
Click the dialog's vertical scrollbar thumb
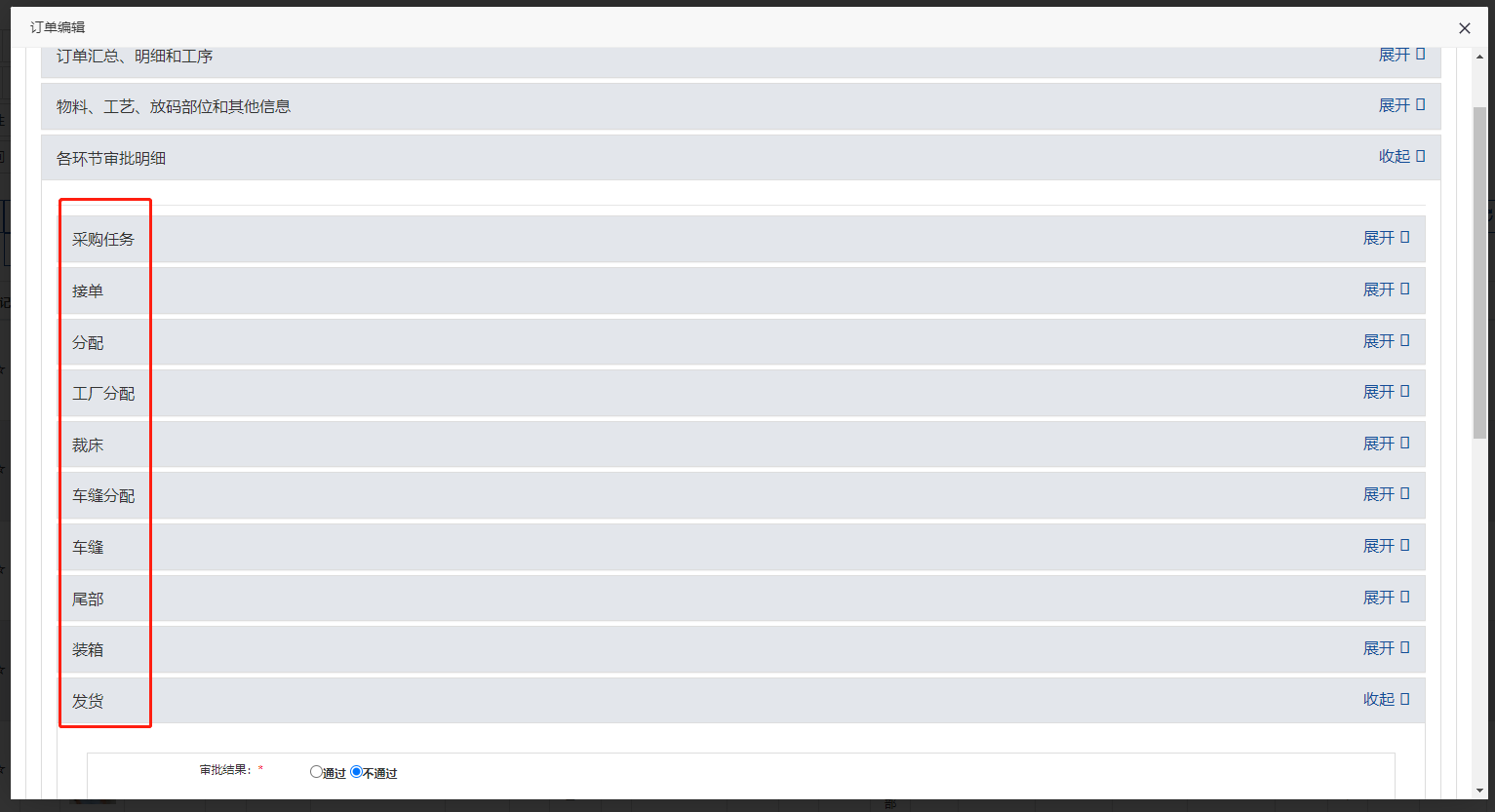[1479, 273]
